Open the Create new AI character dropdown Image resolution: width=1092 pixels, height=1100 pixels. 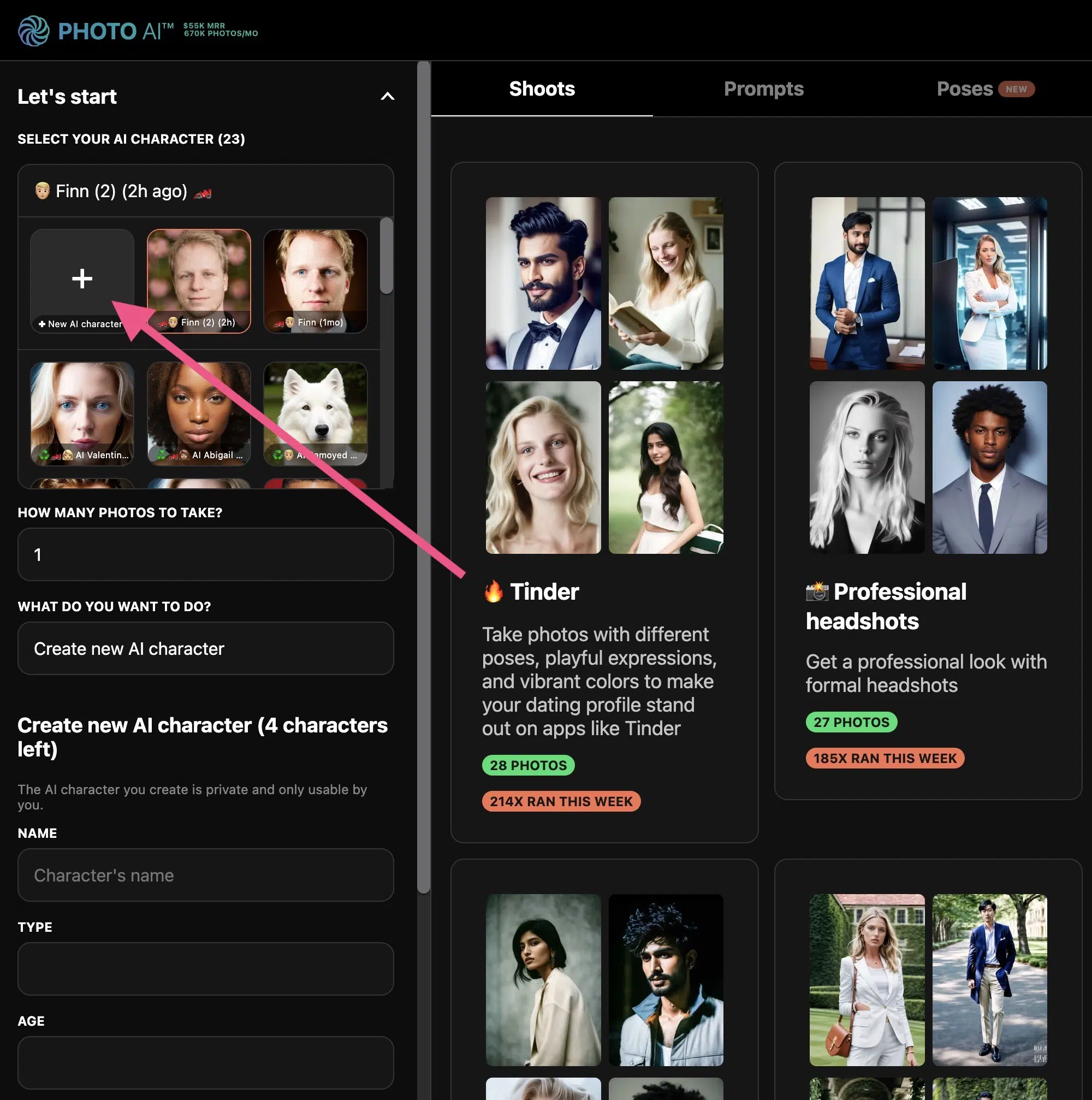(x=205, y=648)
